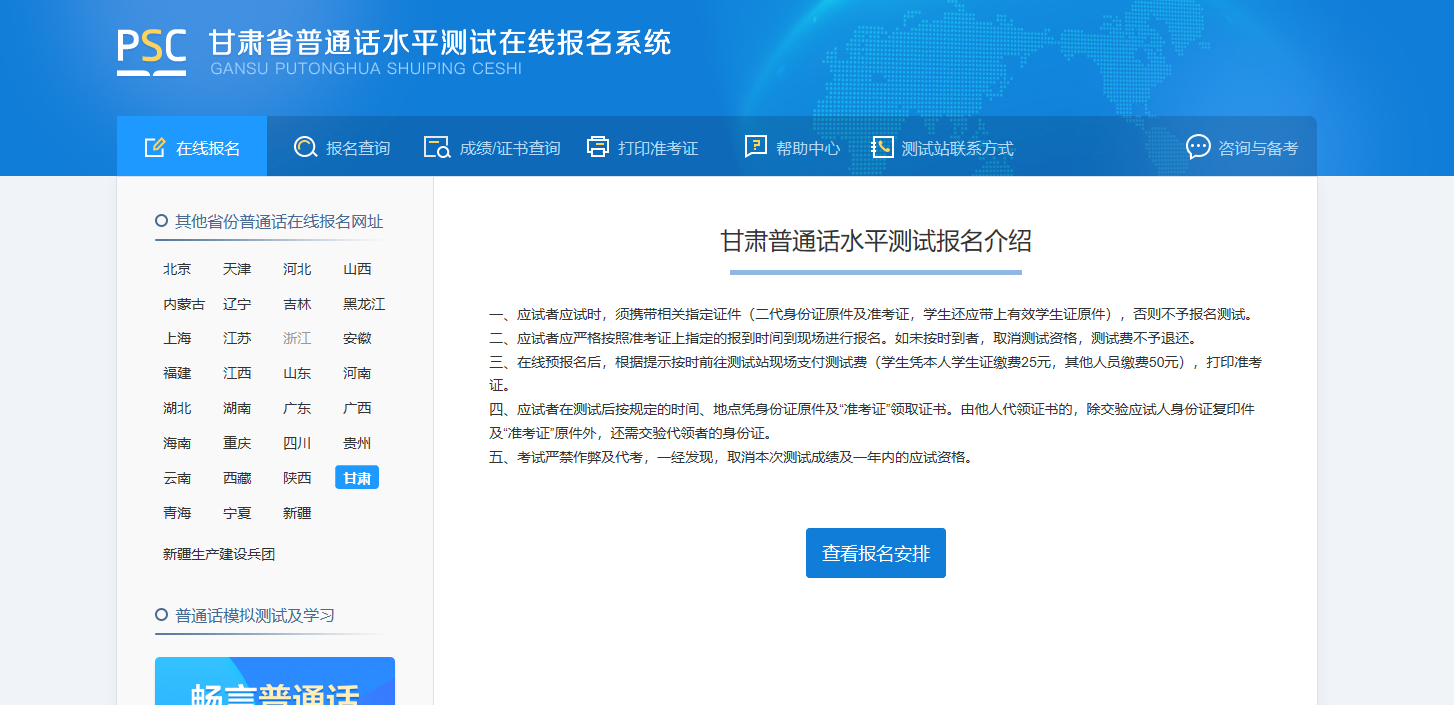
Task: Open the 内蒙古 registration site link
Action: 184,304
